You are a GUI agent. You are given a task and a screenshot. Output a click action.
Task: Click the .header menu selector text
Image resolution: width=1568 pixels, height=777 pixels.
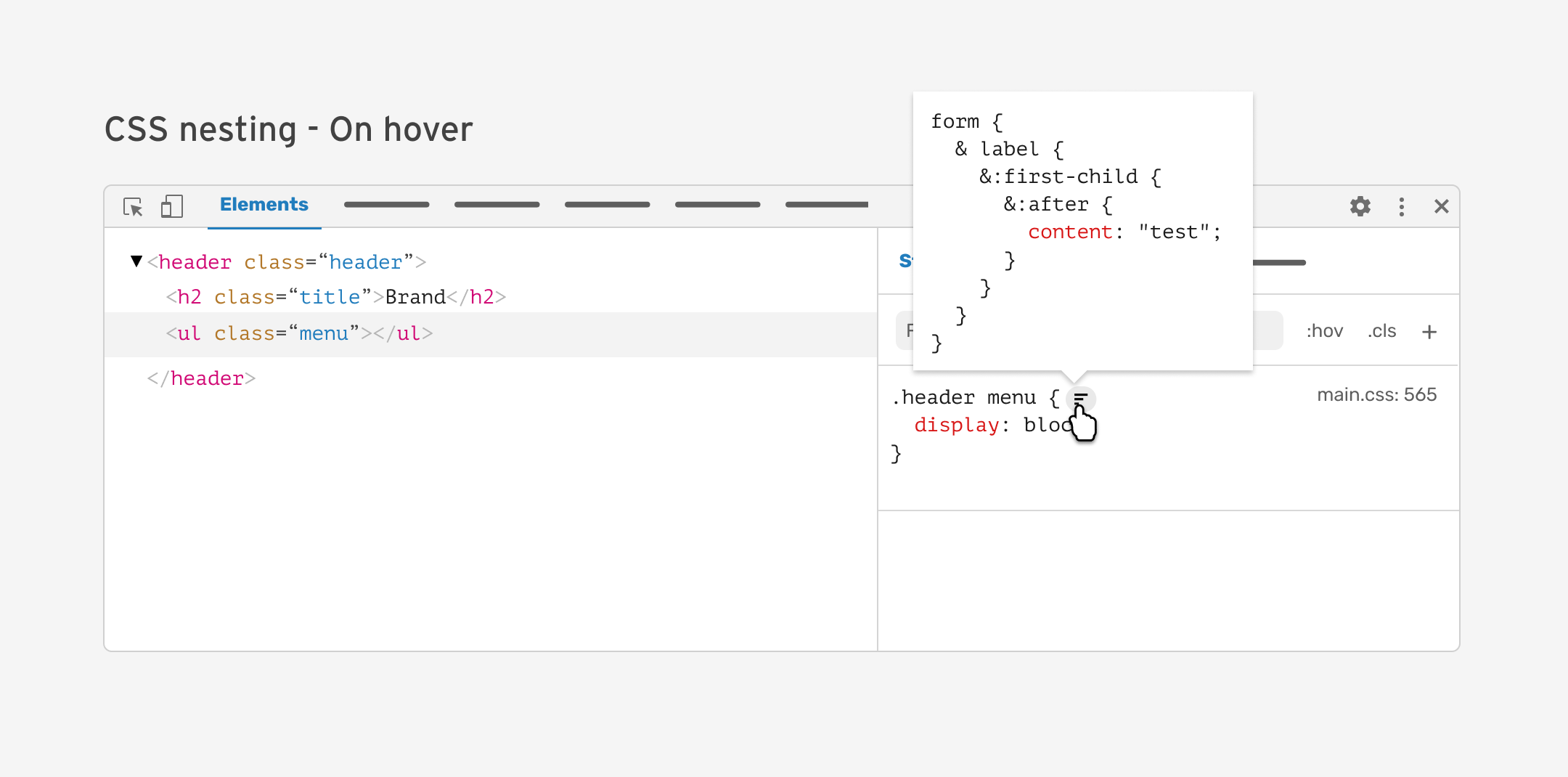pyautogui.click(x=964, y=397)
